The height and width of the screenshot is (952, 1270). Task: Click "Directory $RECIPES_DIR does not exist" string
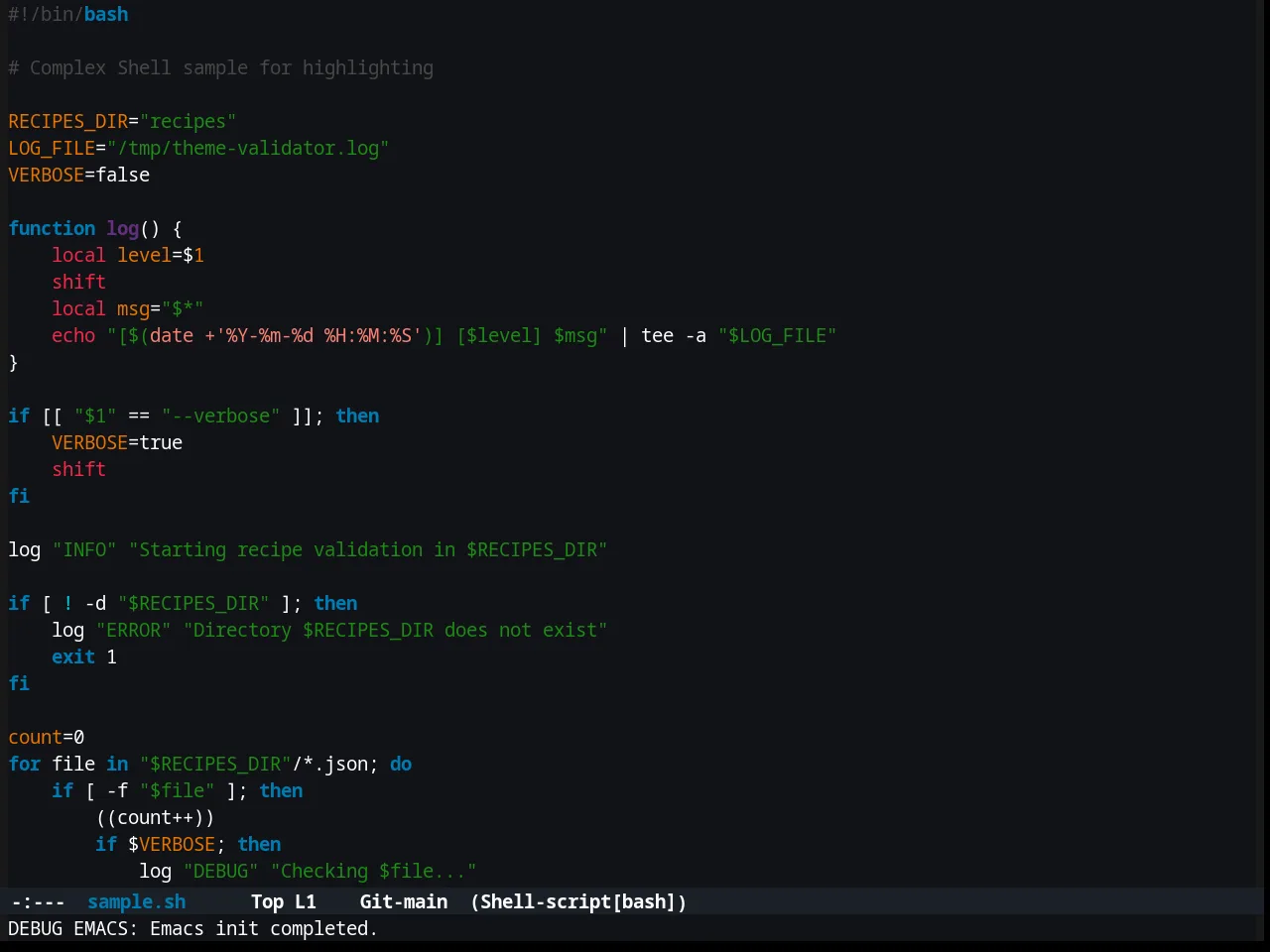coord(395,630)
